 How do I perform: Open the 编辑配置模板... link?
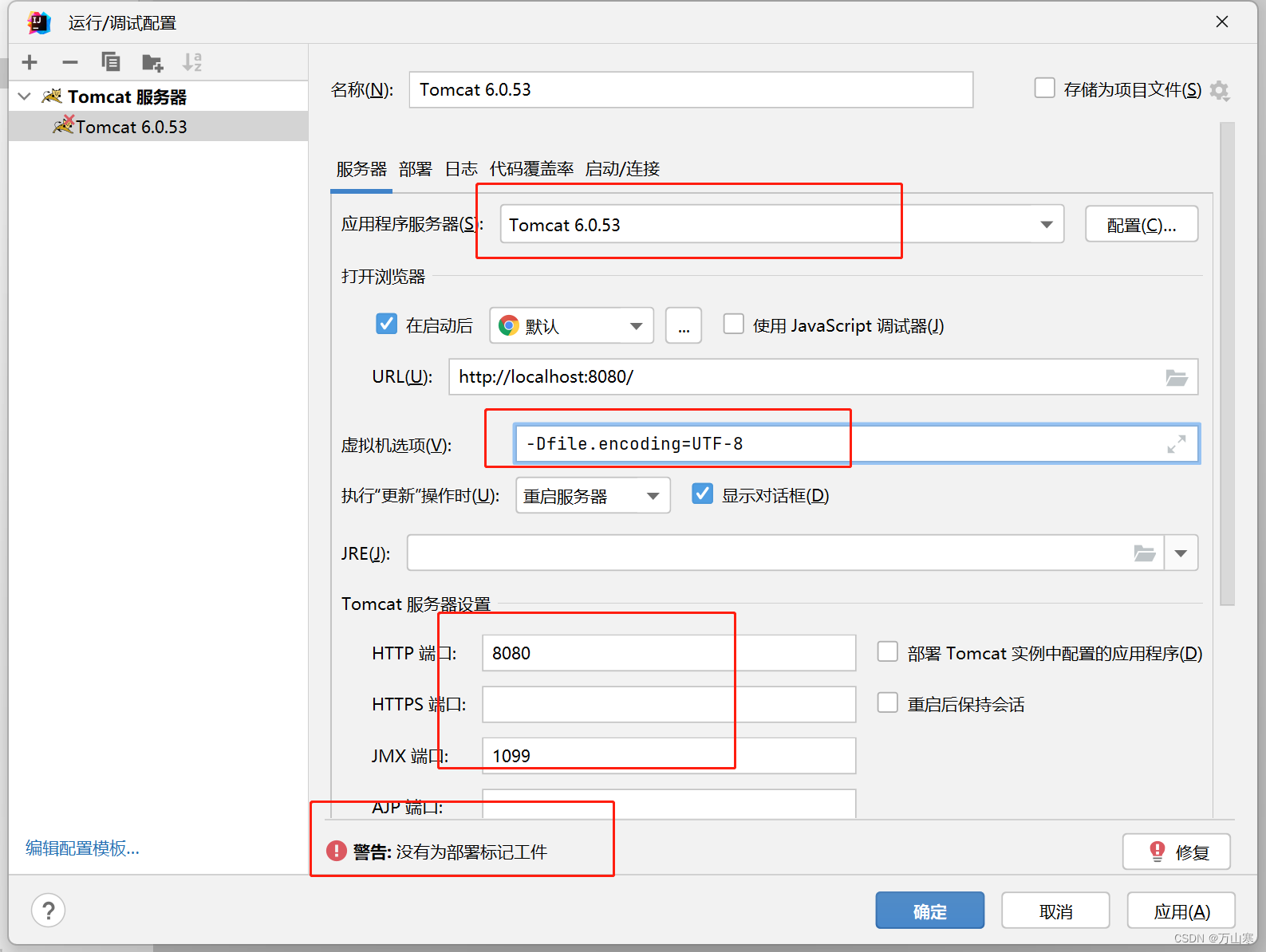83,848
